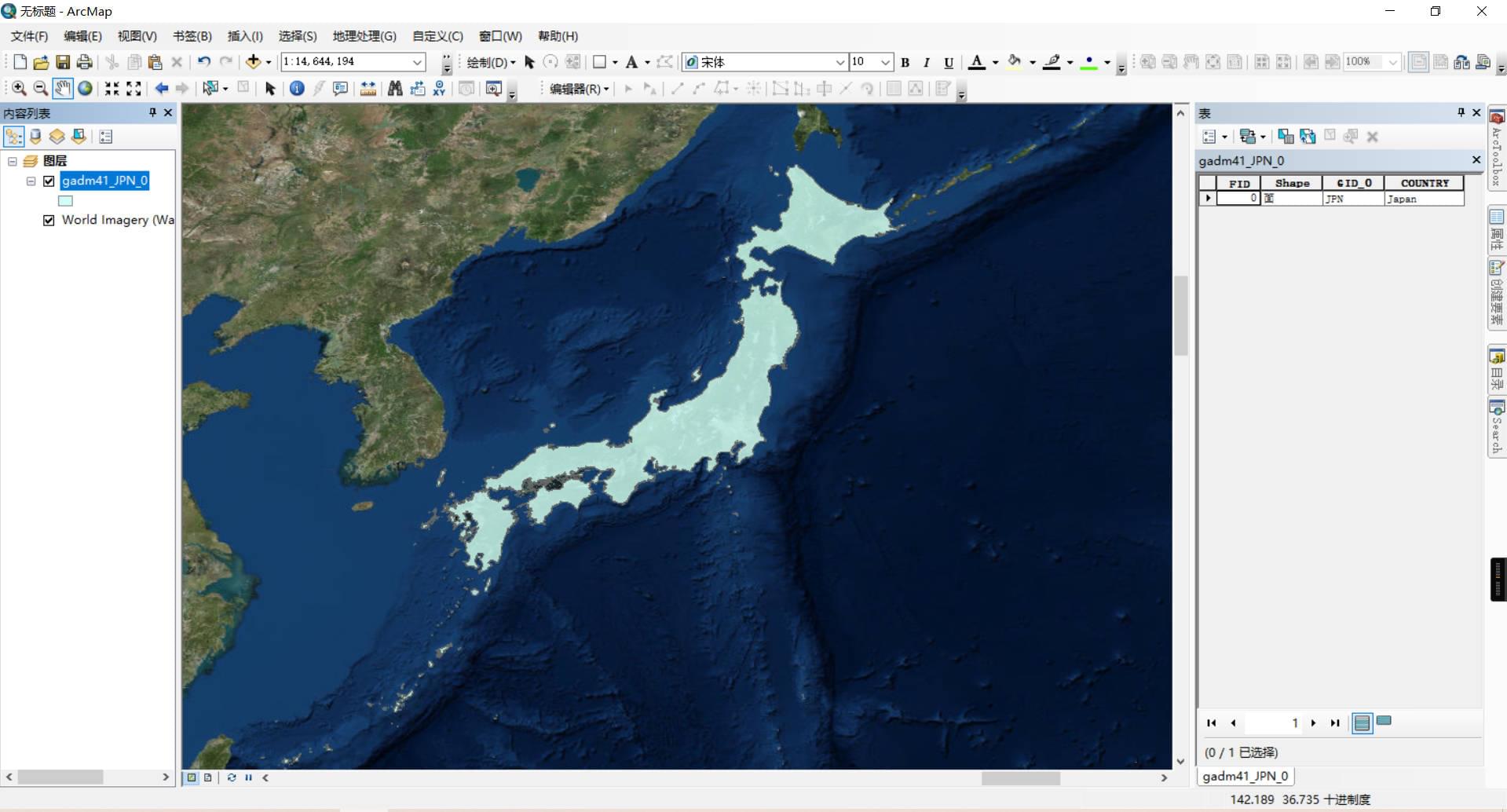Open the 书签(B) menu
Viewport: 1507px width, 812px height.
click(192, 36)
